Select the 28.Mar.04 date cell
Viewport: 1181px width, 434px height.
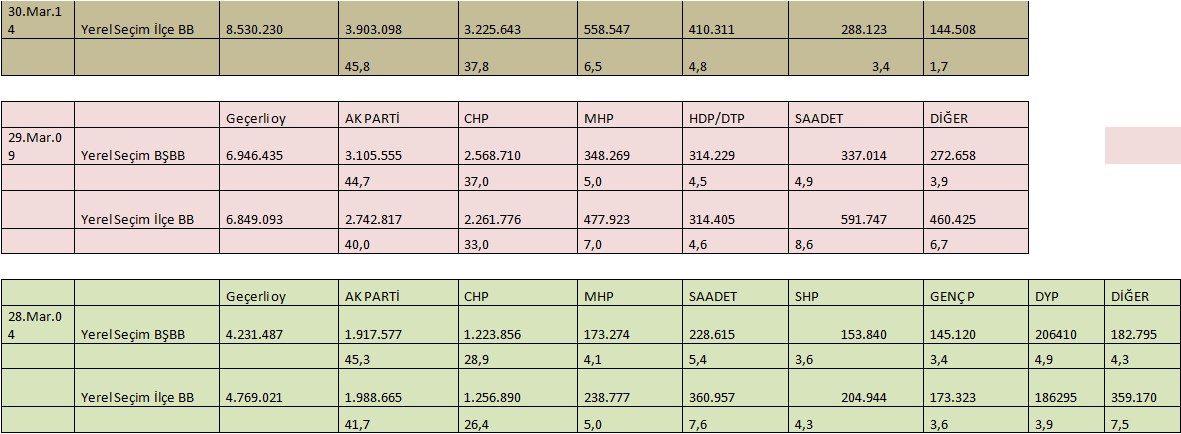[x=38, y=324]
